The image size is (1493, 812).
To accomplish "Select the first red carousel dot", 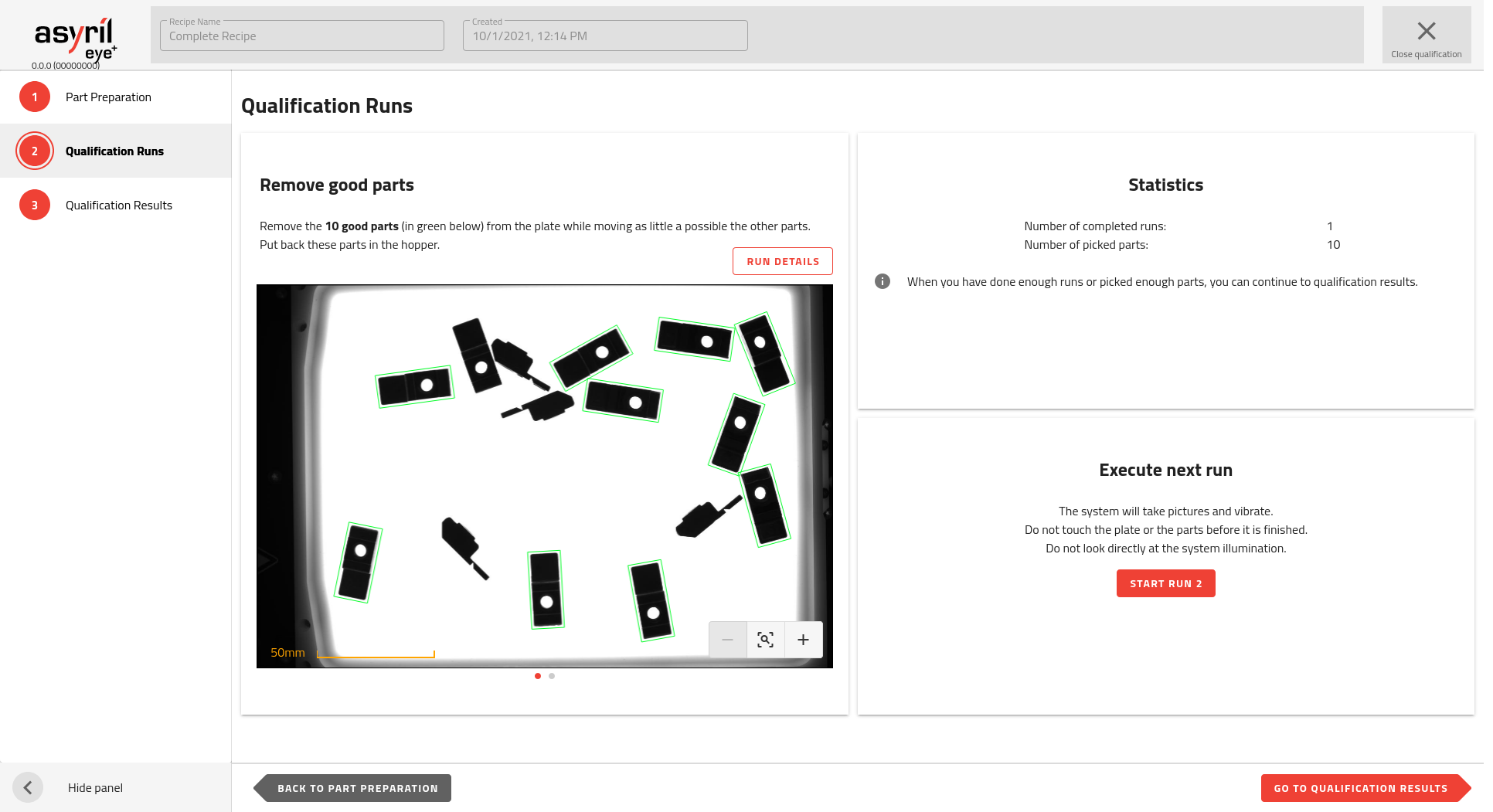I will pos(538,676).
